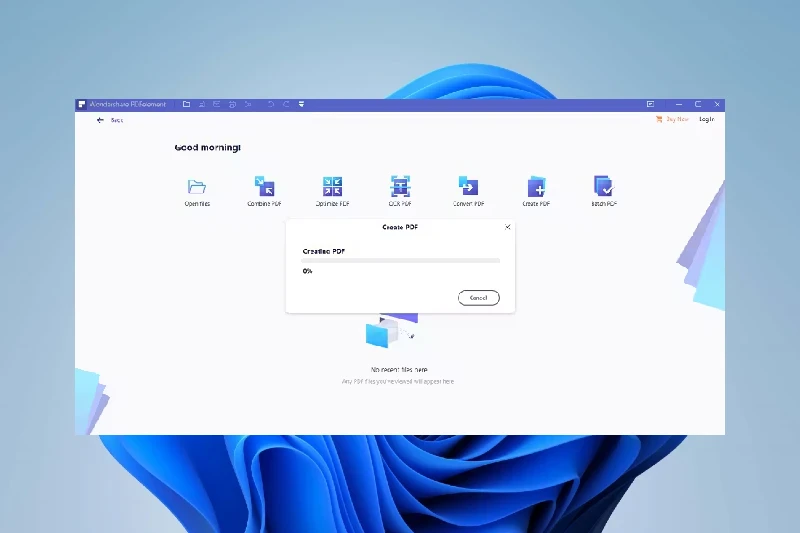Open the Log in link
Viewport: 800px width, 533px height.
706,119
